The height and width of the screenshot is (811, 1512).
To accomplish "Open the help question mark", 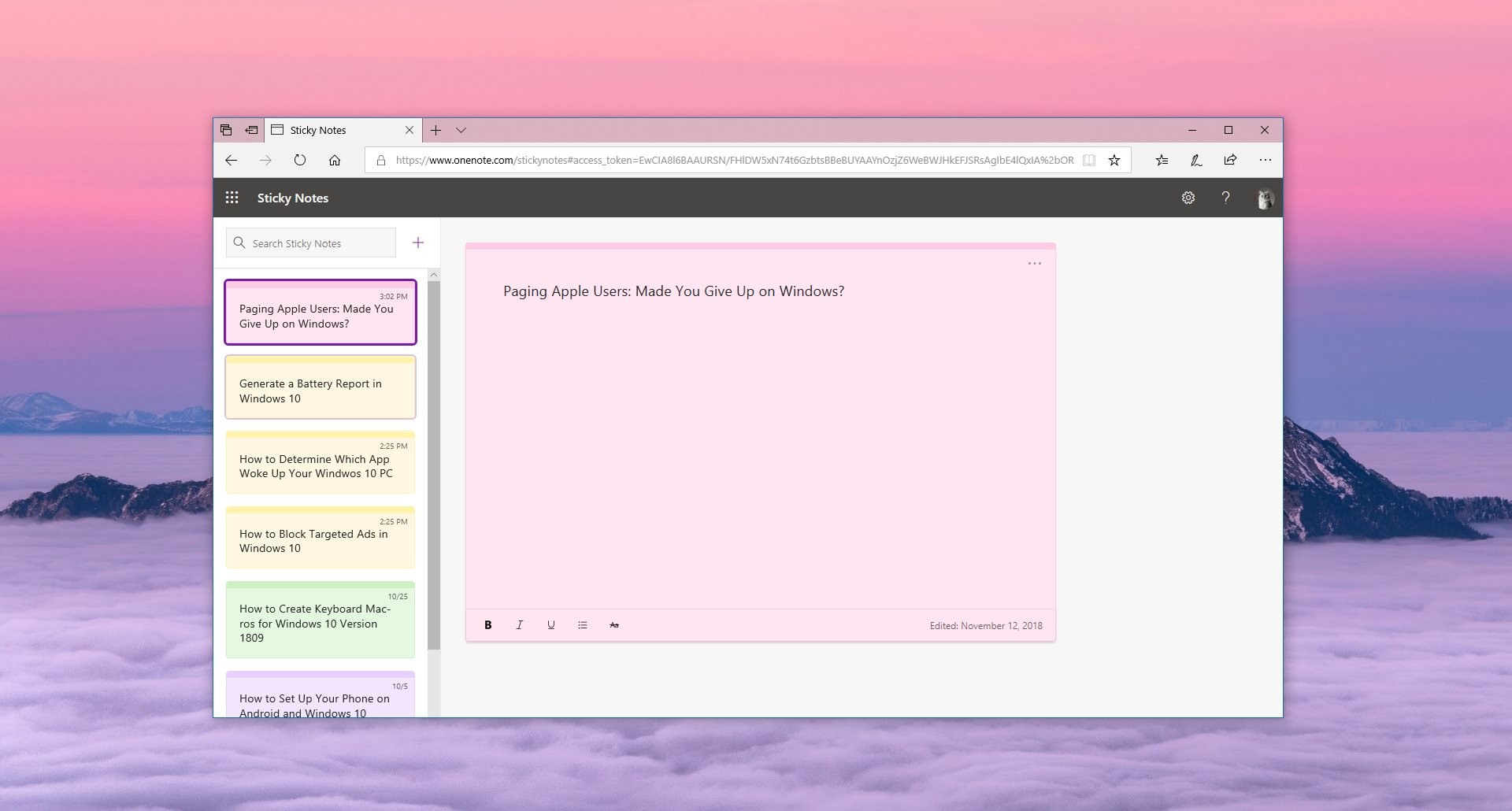I will point(1225,198).
